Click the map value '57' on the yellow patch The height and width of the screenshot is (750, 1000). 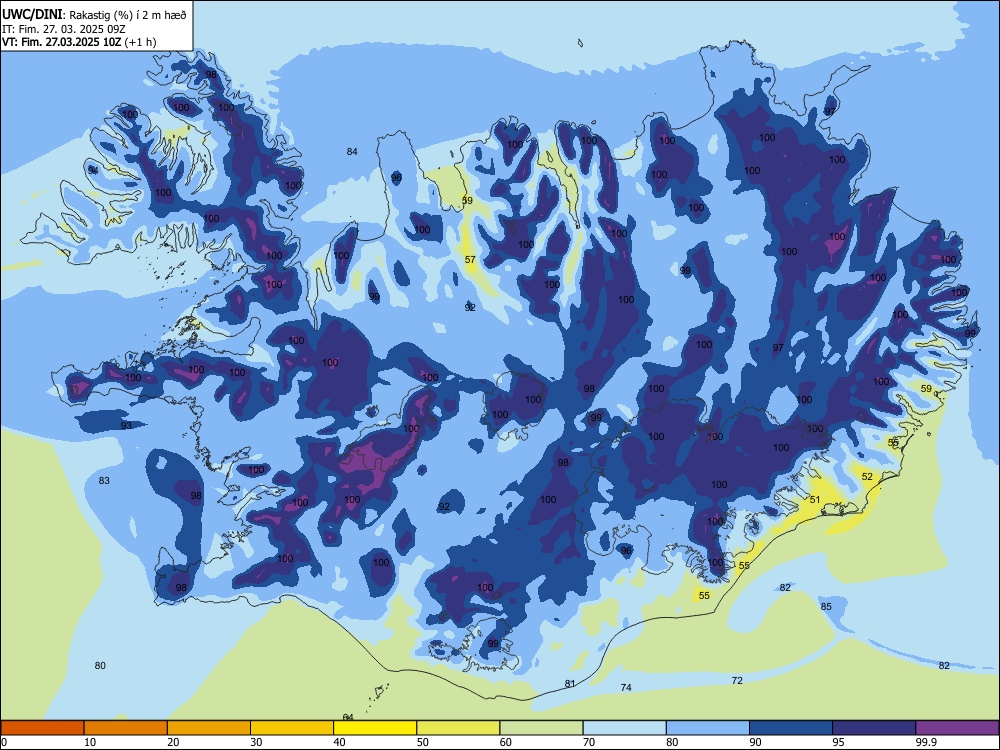(x=470, y=260)
